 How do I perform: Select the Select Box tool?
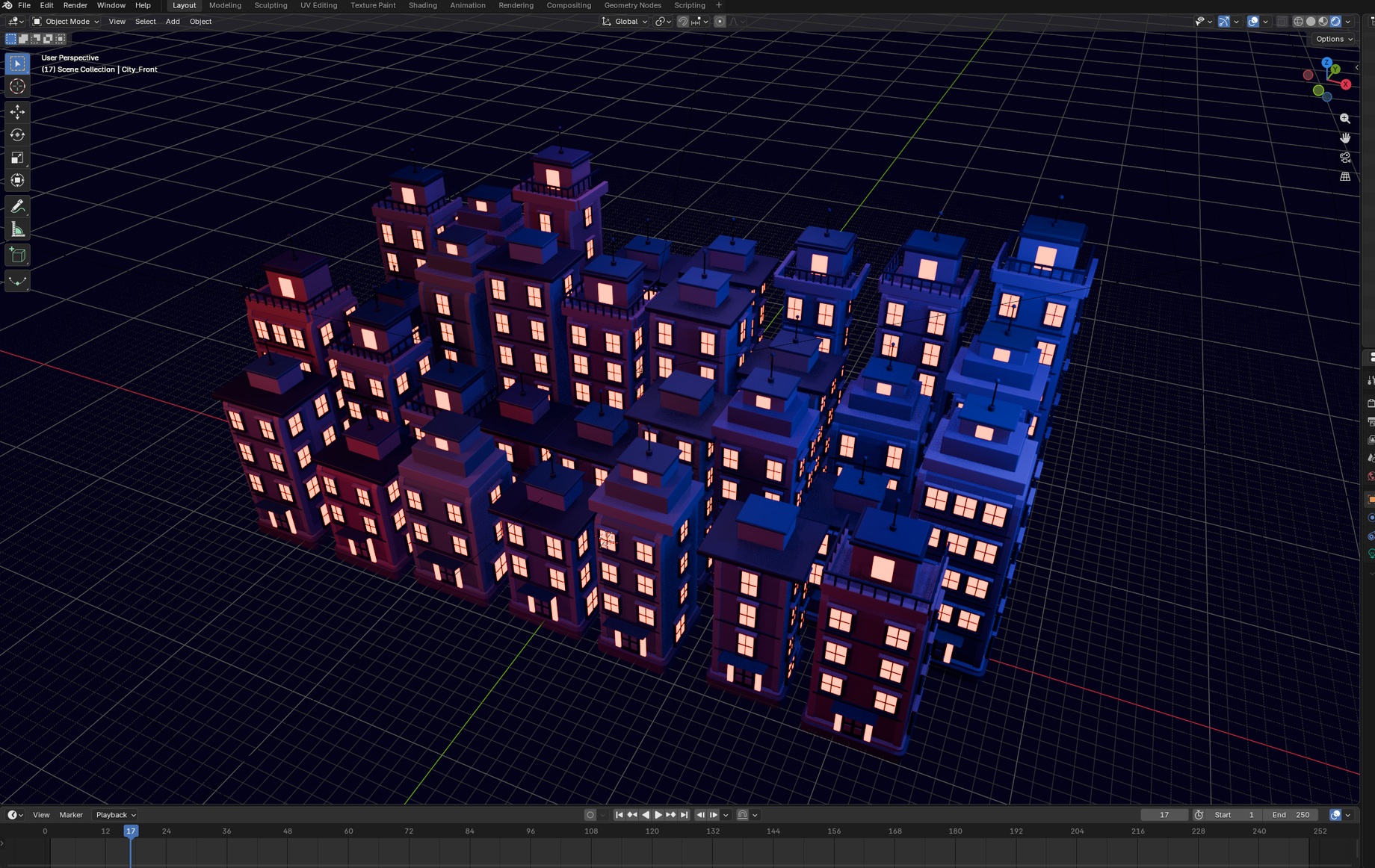coord(17,63)
